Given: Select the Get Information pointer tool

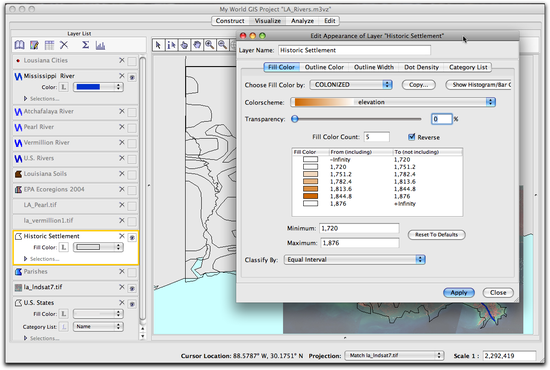Looking at the screenshot, I should pyautogui.click(x=172, y=45).
